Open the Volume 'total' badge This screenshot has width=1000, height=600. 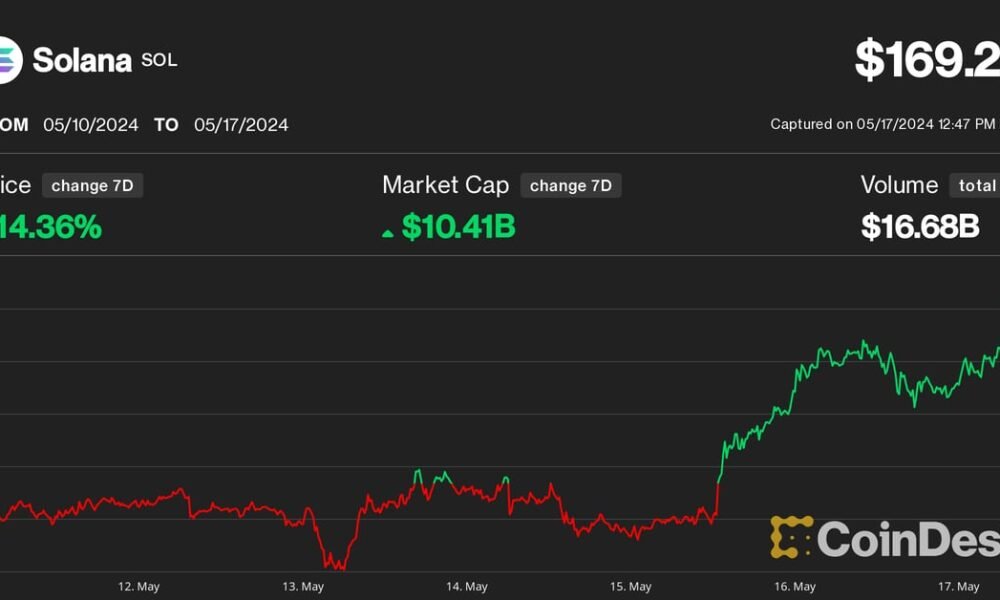point(975,186)
